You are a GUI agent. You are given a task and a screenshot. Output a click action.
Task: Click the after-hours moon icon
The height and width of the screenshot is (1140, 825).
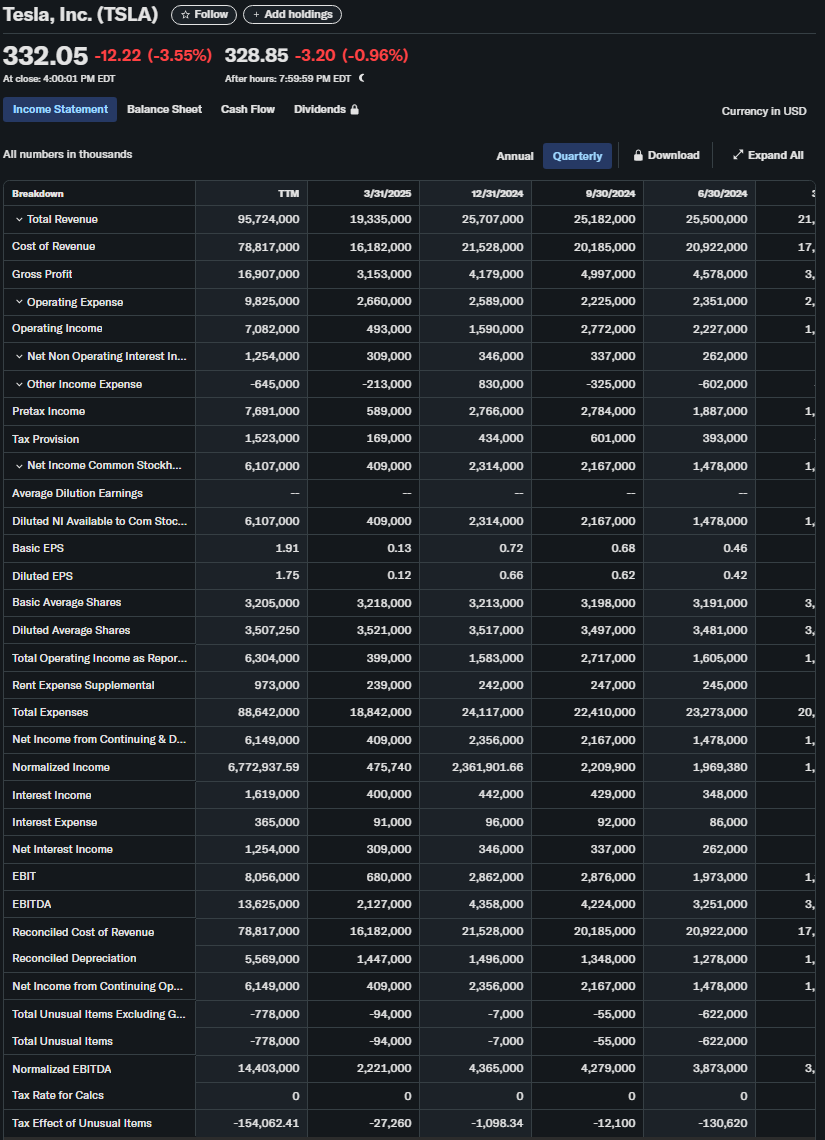(x=361, y=78)
